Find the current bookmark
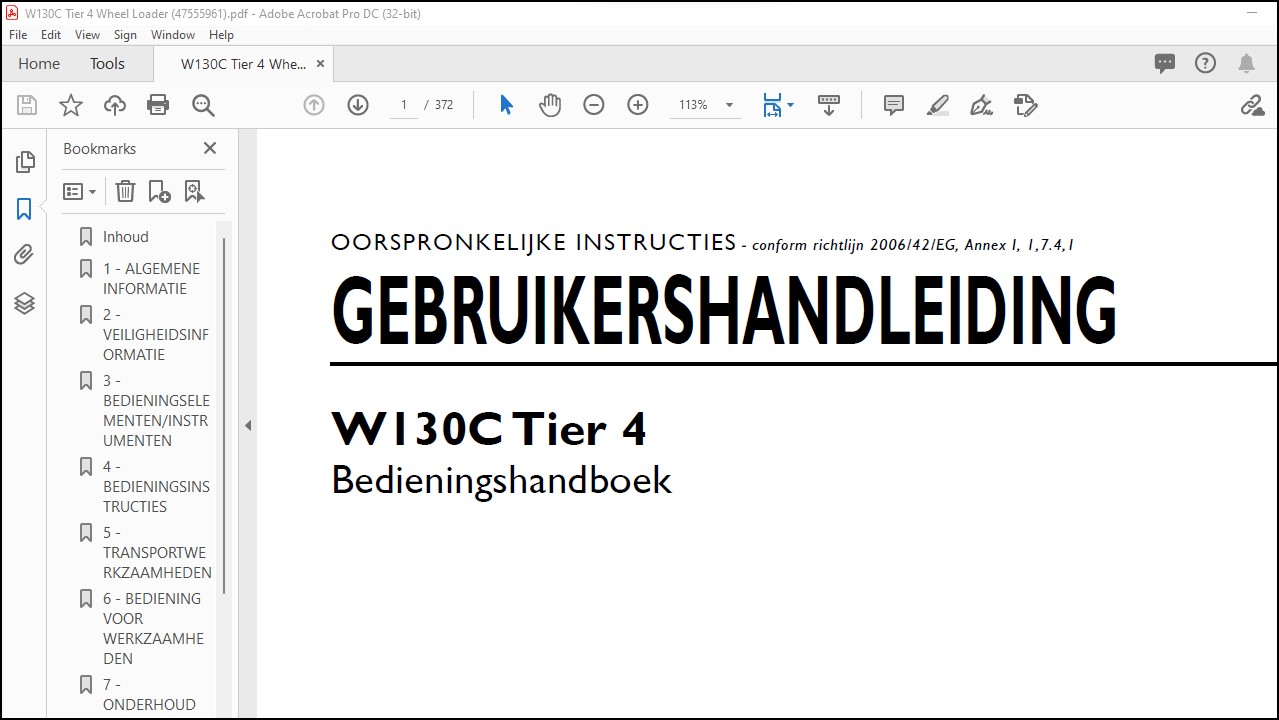 194,191
